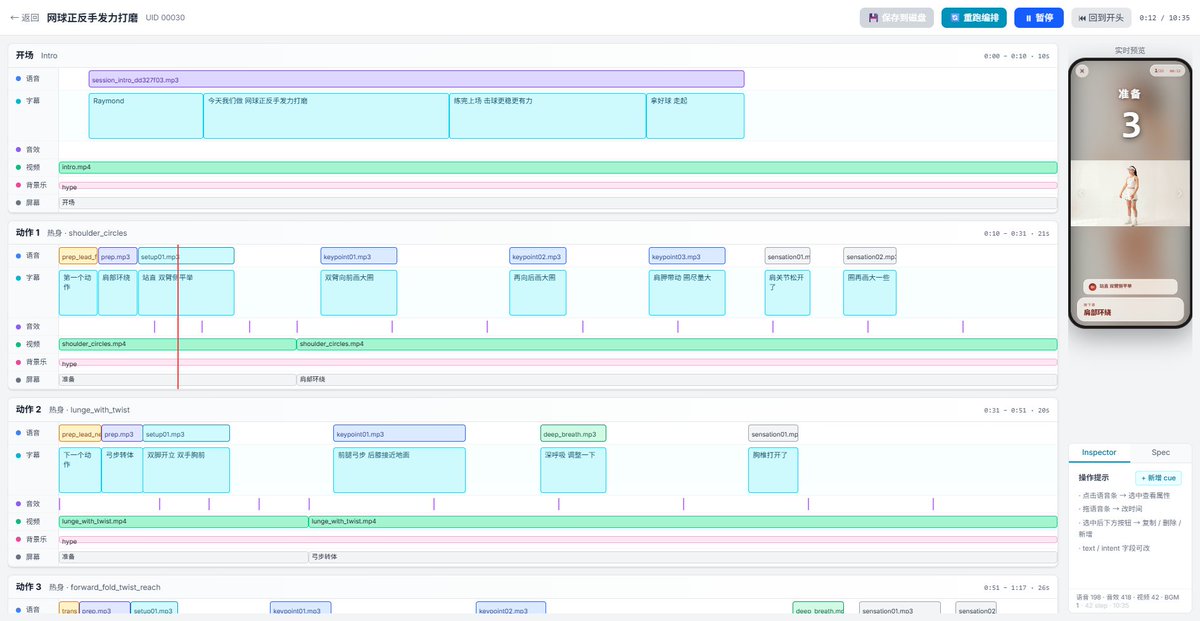Select subtitle 练完上场 击球更稳更有力
Viewport: 1200px width, 621px height.
[547, 116]
